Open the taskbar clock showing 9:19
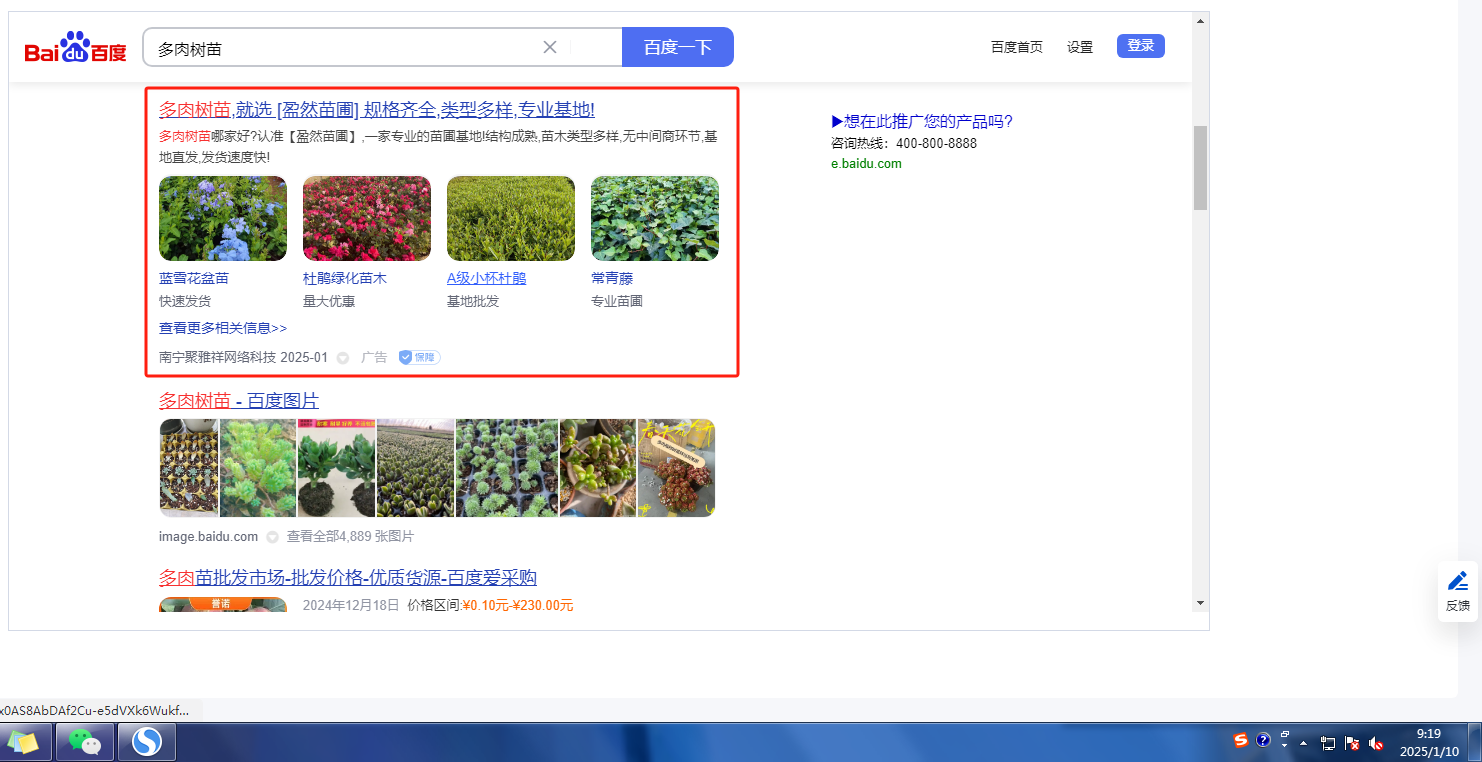 [x=1429, y=742]
